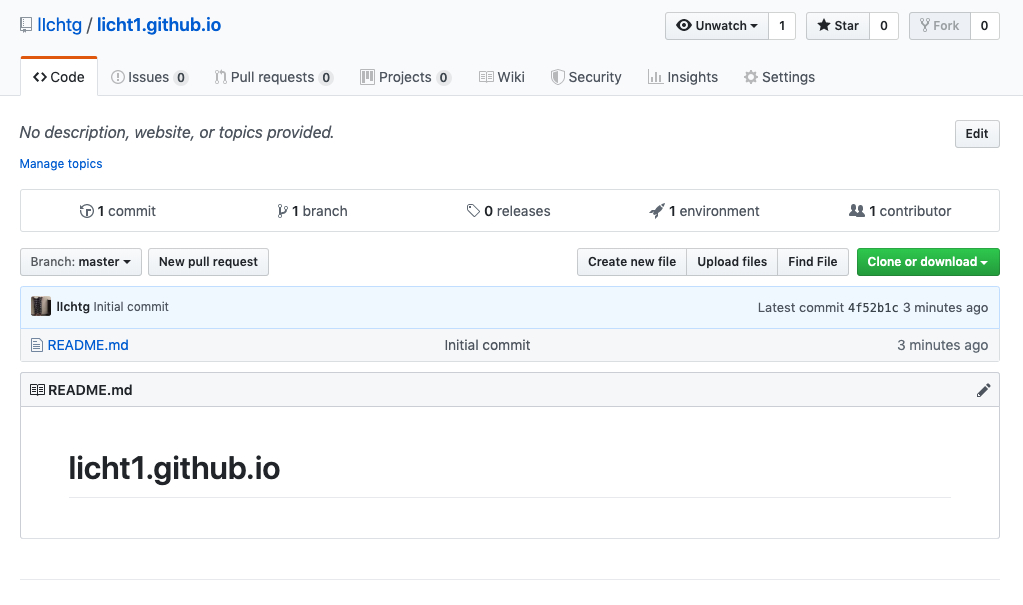
Task: Click the pull request icon on tab
Action: coord(221,77)
